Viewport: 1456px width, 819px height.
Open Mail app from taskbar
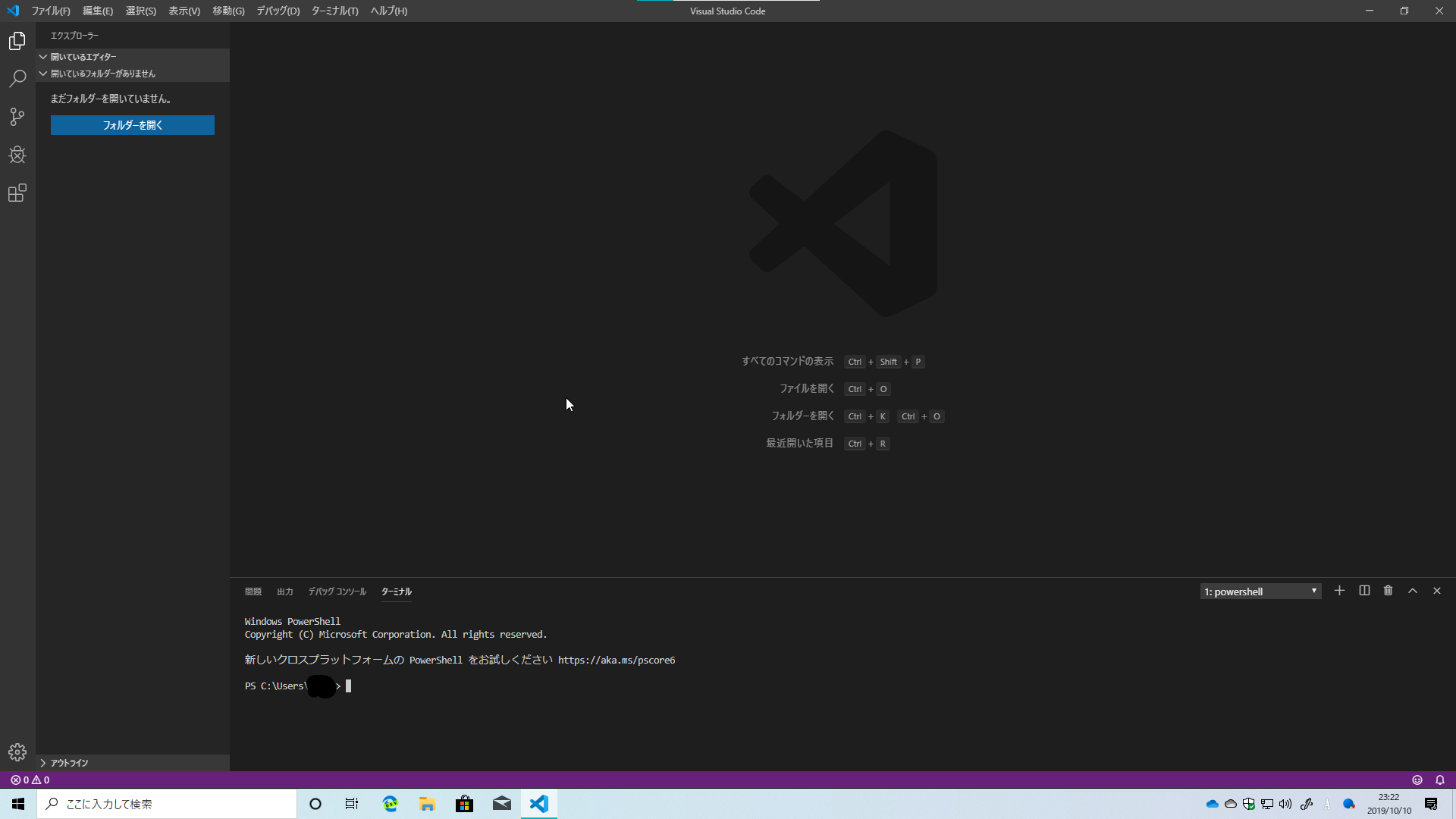pos(502,804)
